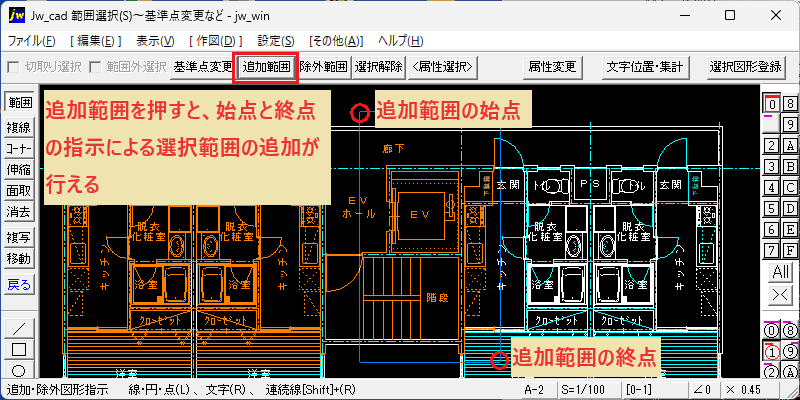
Task: Toggle layer button 7
Action: tap(771, 251)
